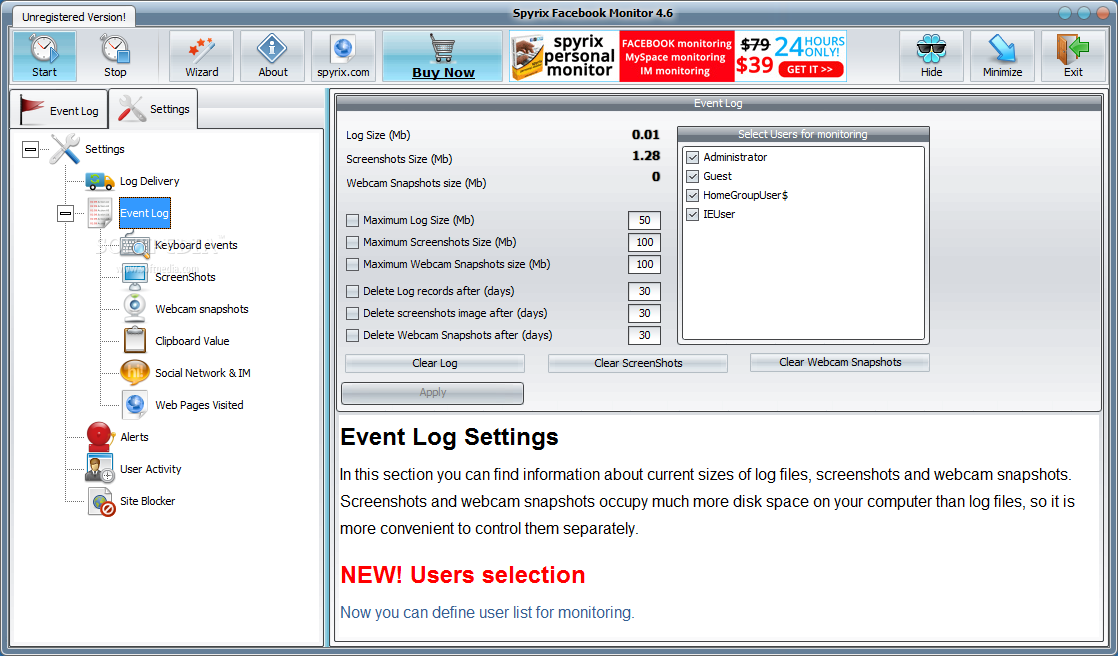The width and height of the screenshot is (1118, 656).
Task: Click the Keyboard events magnifier icon
Action: (135, 245)
